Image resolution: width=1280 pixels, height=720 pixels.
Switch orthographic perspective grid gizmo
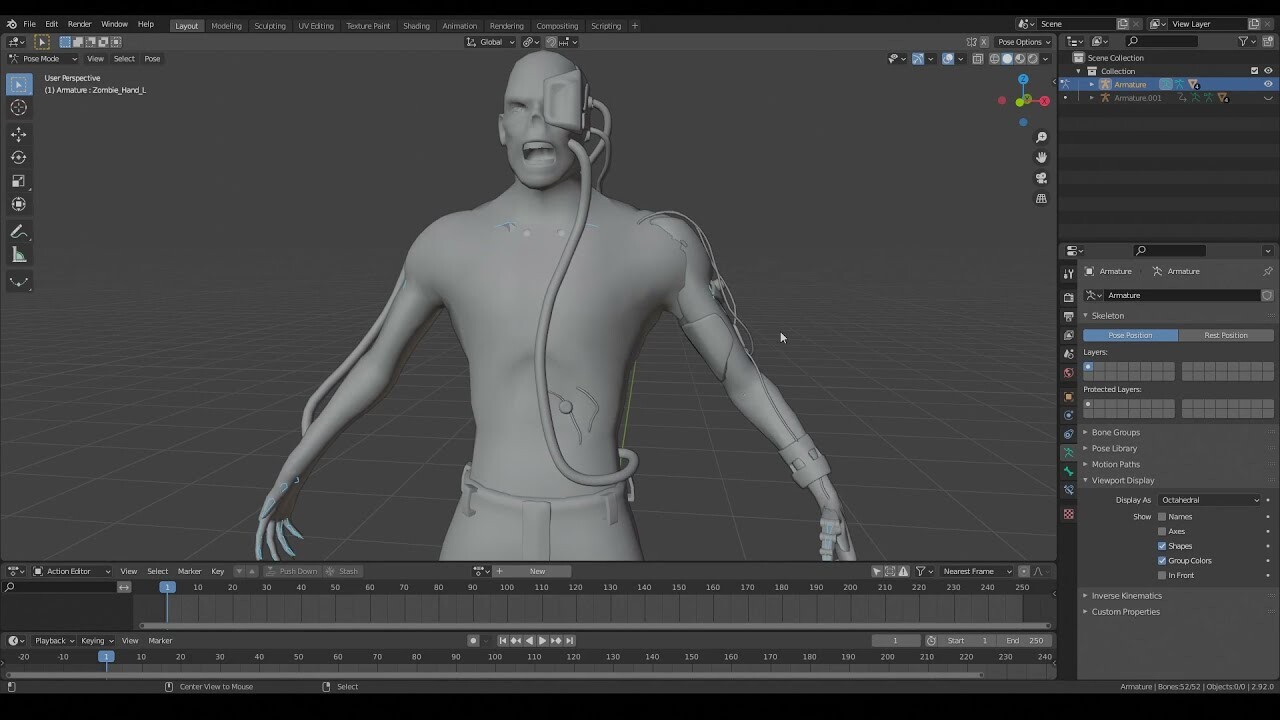click(1041, 198)
